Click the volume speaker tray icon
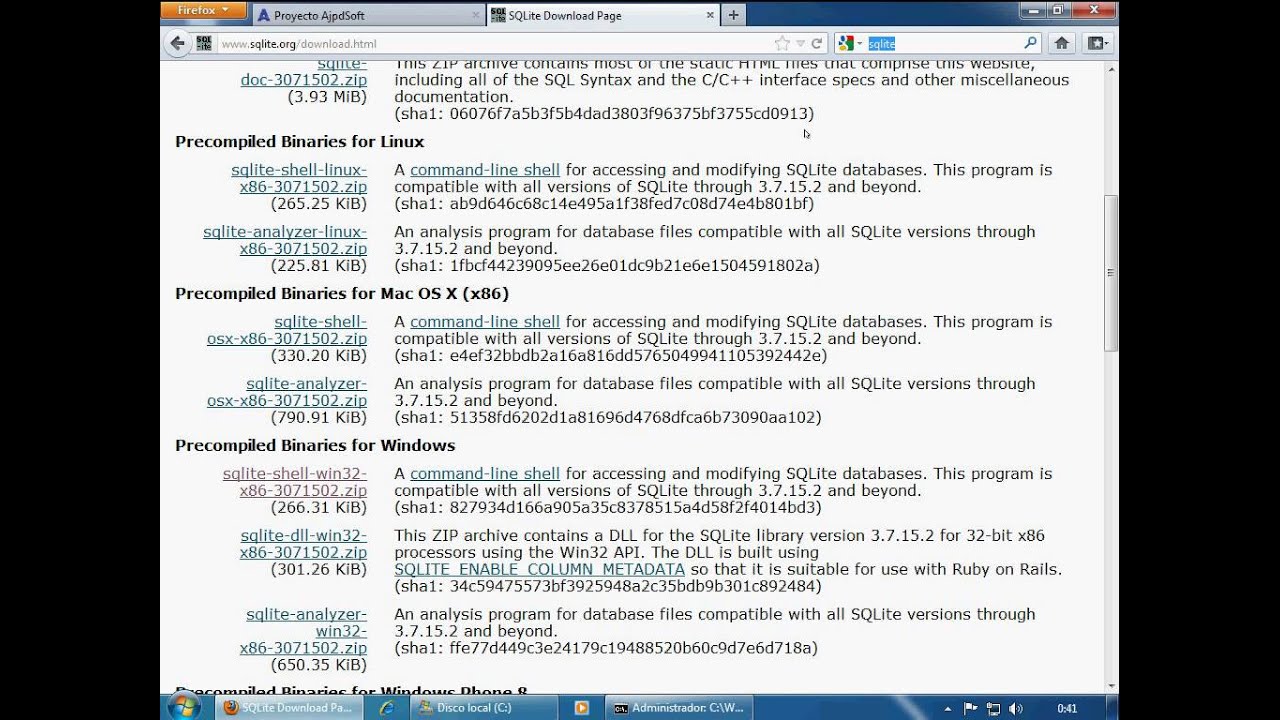Screen dimensions: 1280x720 click(1016, 708)
